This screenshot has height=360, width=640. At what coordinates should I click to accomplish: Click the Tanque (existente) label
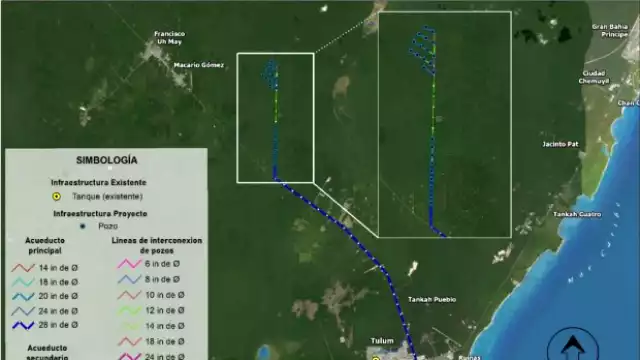click(x=107, y=196)
